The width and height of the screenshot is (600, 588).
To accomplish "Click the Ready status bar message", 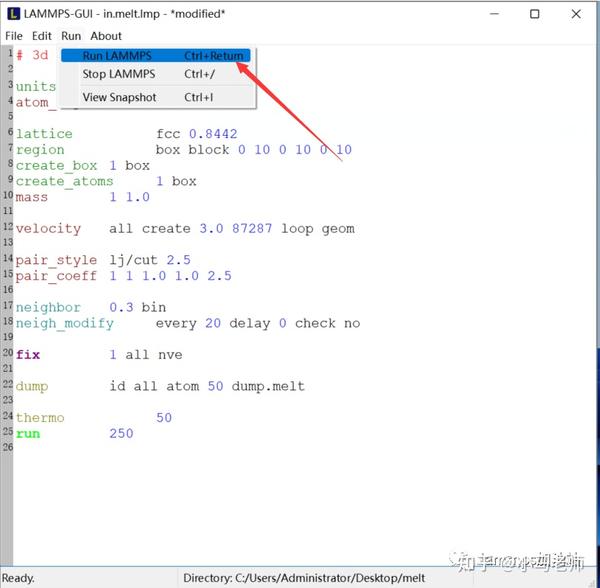I will [18, 578].
